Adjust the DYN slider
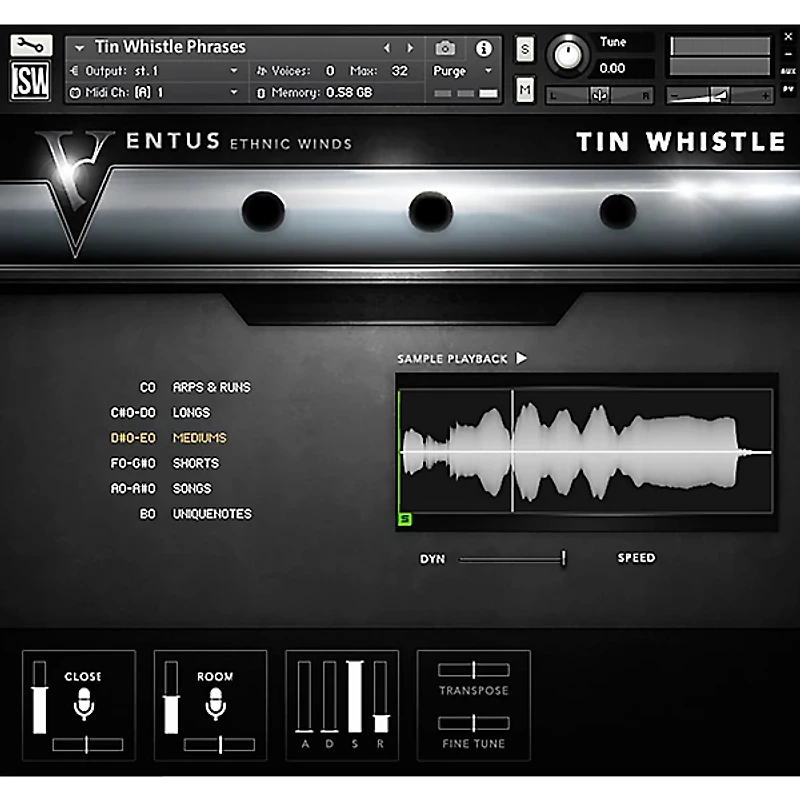 [563, 558]
